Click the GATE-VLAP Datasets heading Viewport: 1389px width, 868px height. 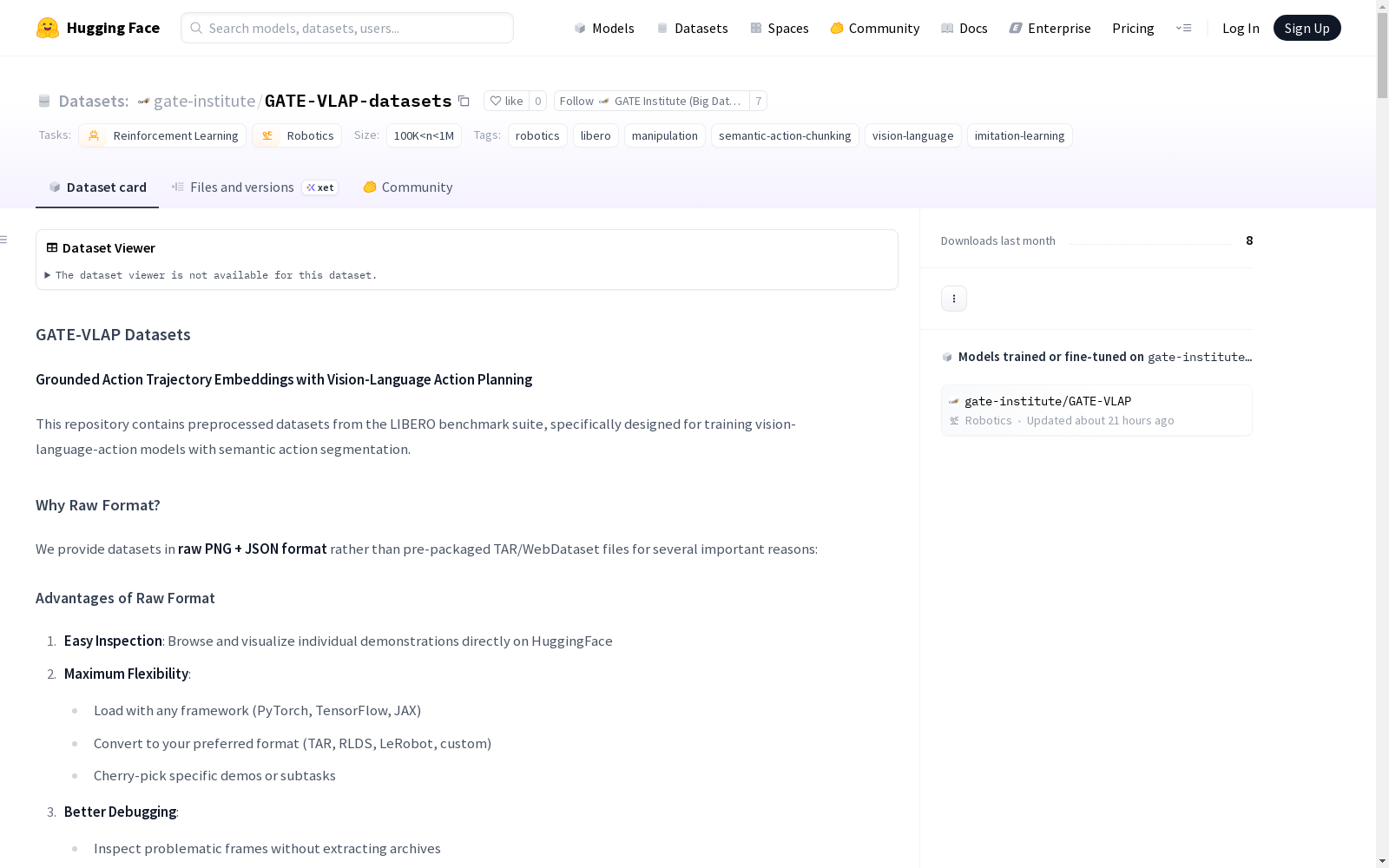113,334
